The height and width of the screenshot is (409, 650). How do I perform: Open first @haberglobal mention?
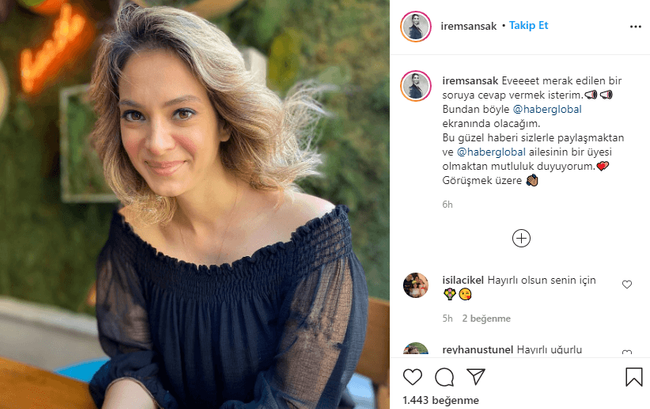pyautogui.click(x=525, y=112)
